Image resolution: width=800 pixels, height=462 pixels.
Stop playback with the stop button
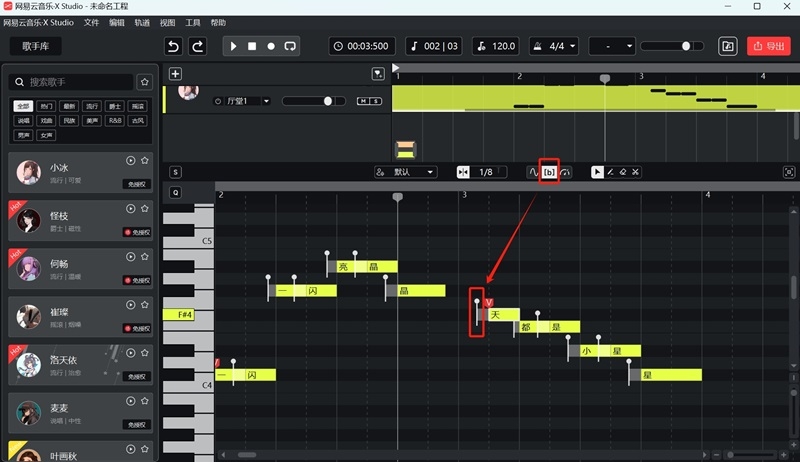[x=252, y=46]
